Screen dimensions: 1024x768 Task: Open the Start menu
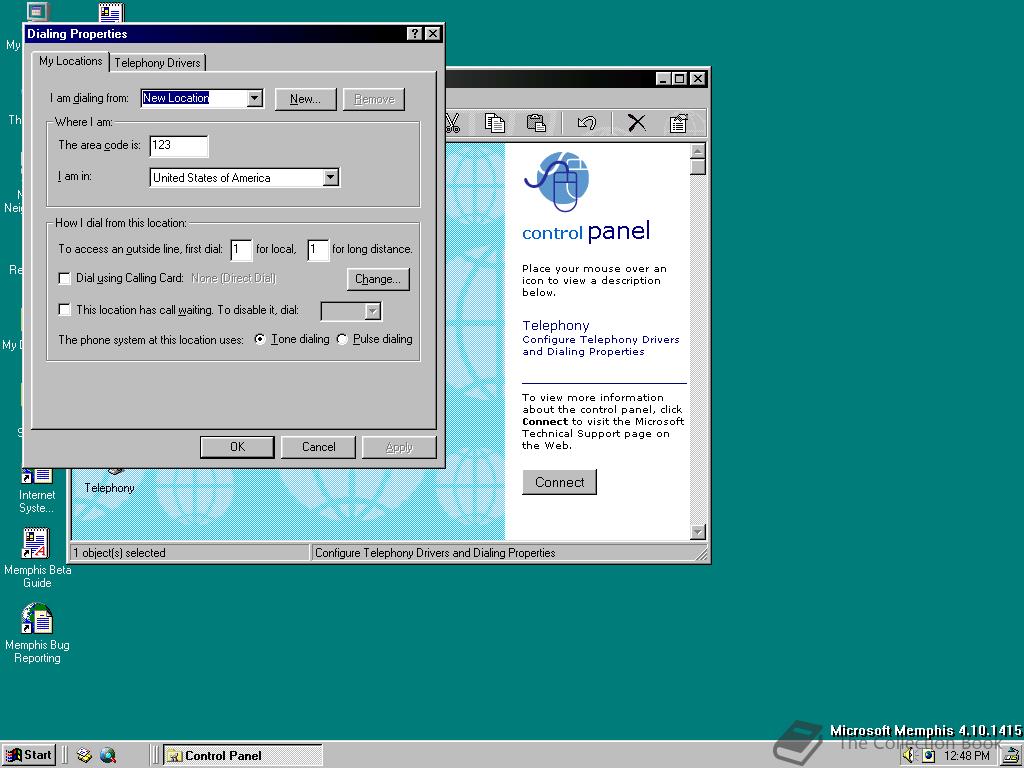[29, 755]
